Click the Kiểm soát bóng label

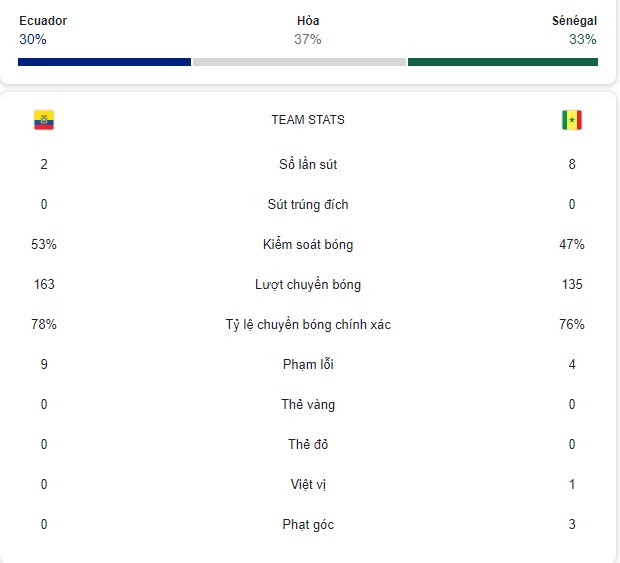click(308, 244)
